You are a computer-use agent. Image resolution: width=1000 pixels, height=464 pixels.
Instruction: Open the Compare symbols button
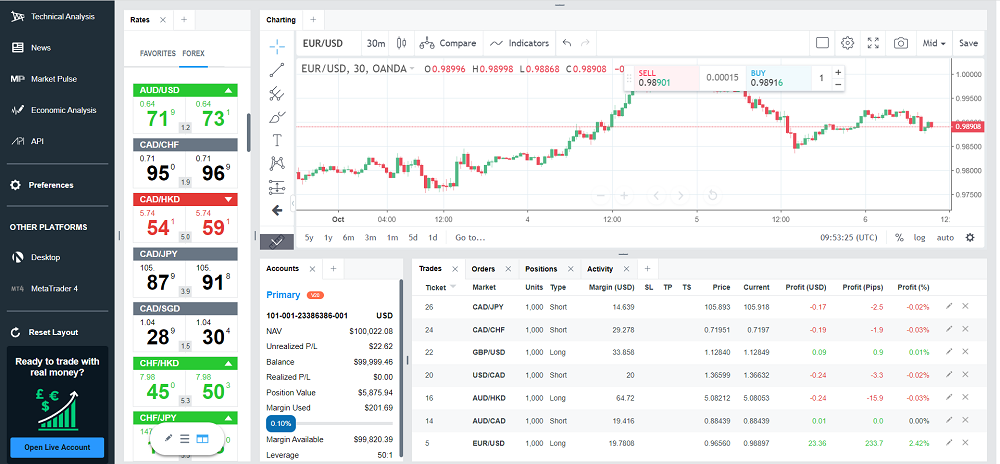tap(448, 43)
